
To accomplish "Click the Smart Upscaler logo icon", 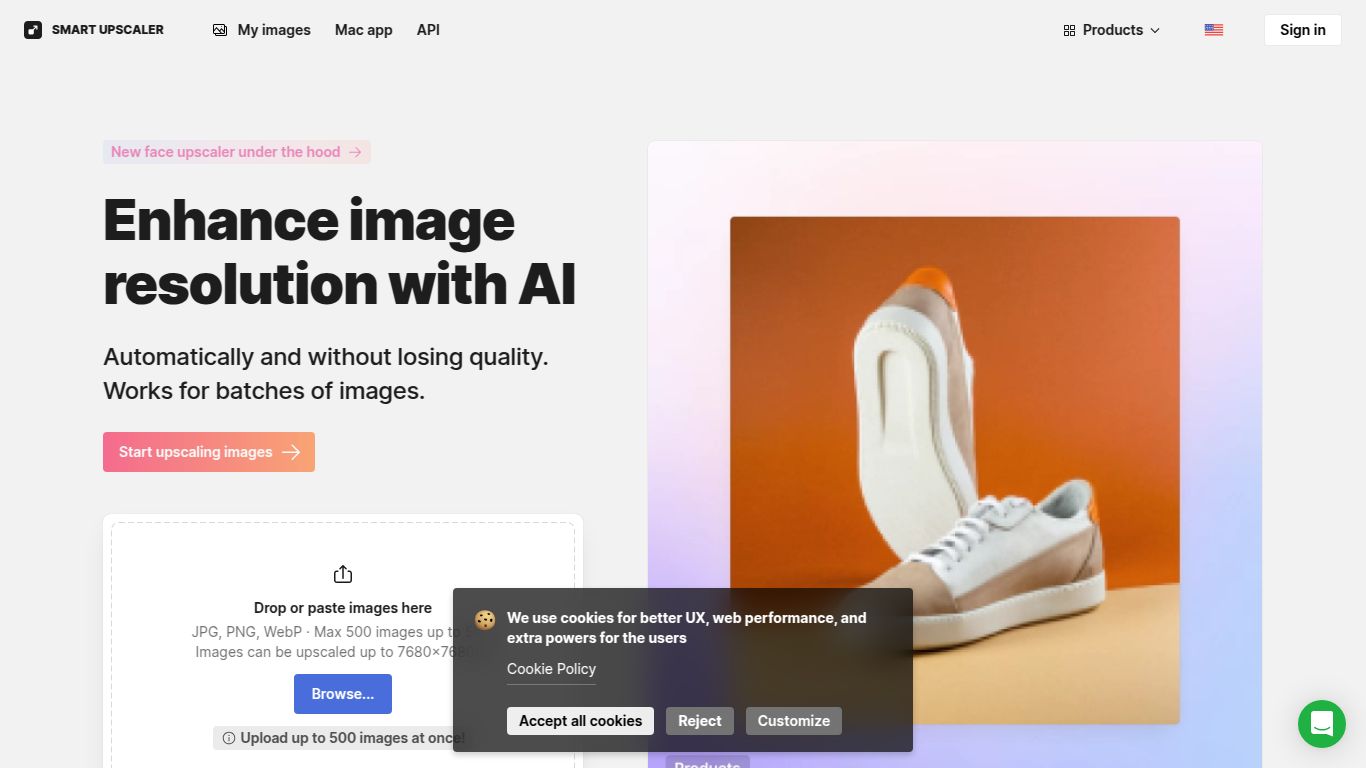I will click(x=33, y=30).
